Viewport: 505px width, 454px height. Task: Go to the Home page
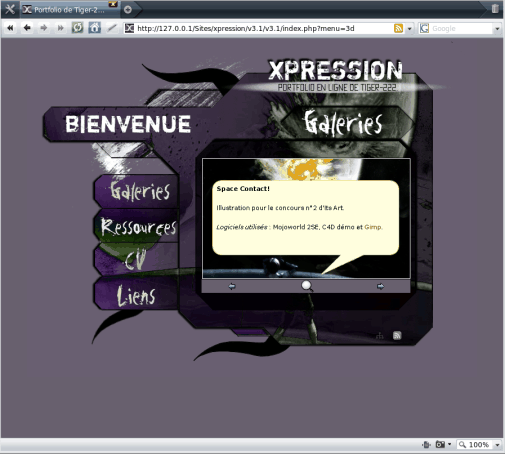click(x=94, y=28)
